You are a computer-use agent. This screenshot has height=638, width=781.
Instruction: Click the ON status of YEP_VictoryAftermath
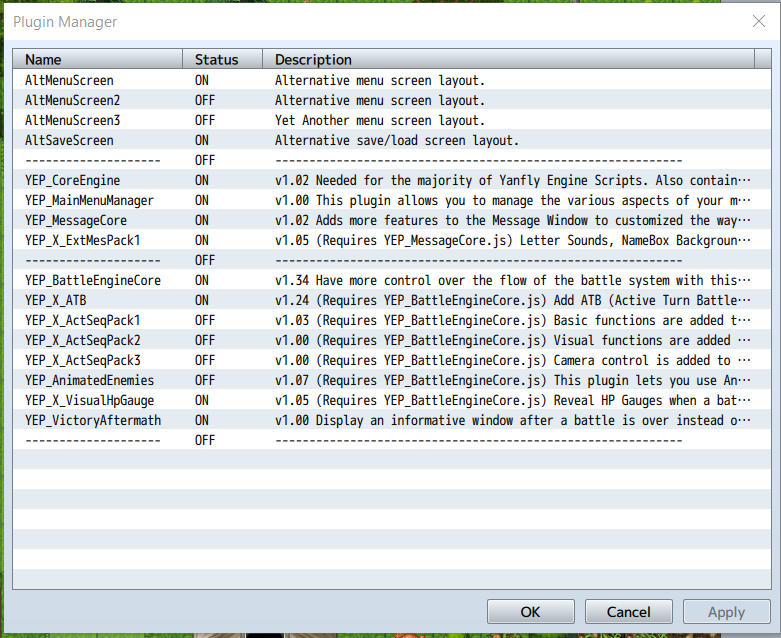tap(202, 420)
